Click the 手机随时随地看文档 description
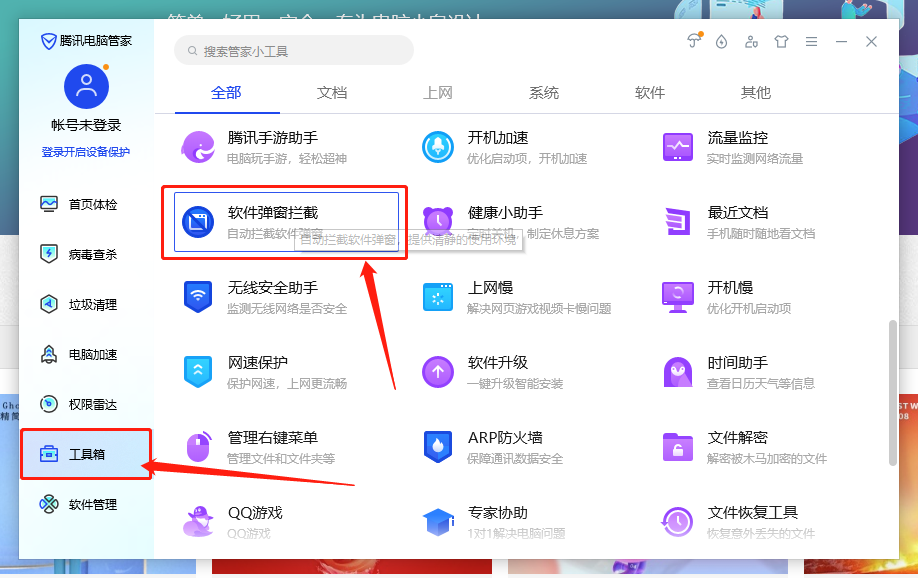This screenshot has height=578, width=918. pyautogui.click(x=761, y=234)
